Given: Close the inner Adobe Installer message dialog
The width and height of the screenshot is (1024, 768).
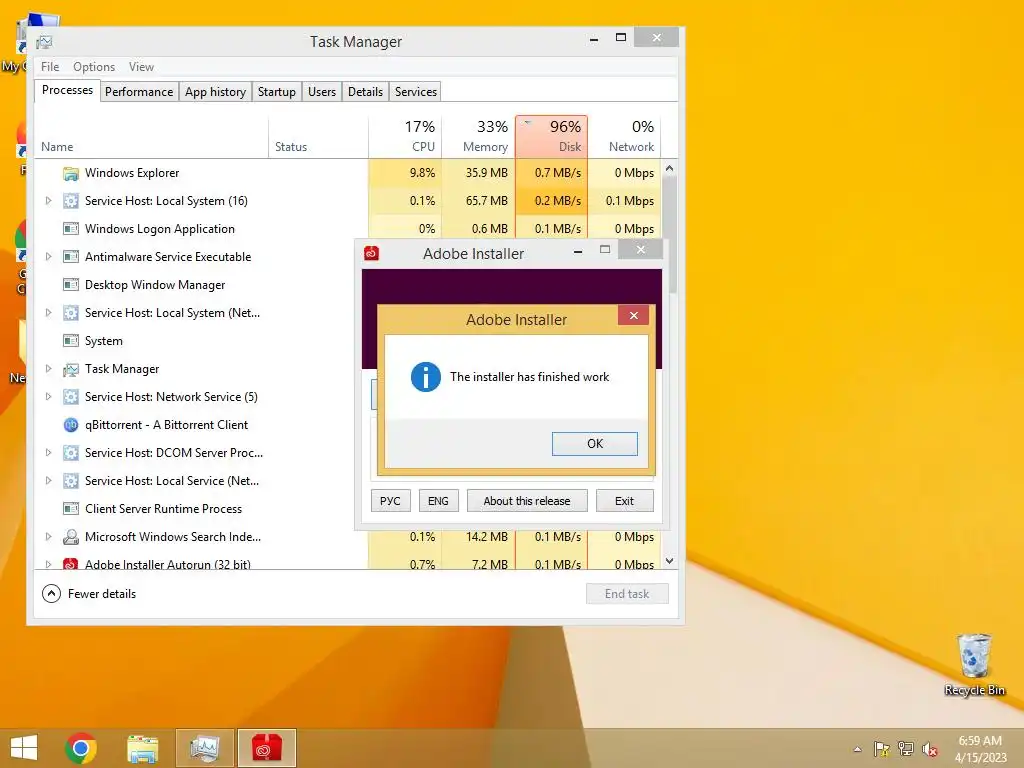Looking at the screenshot, I should 633,315.
